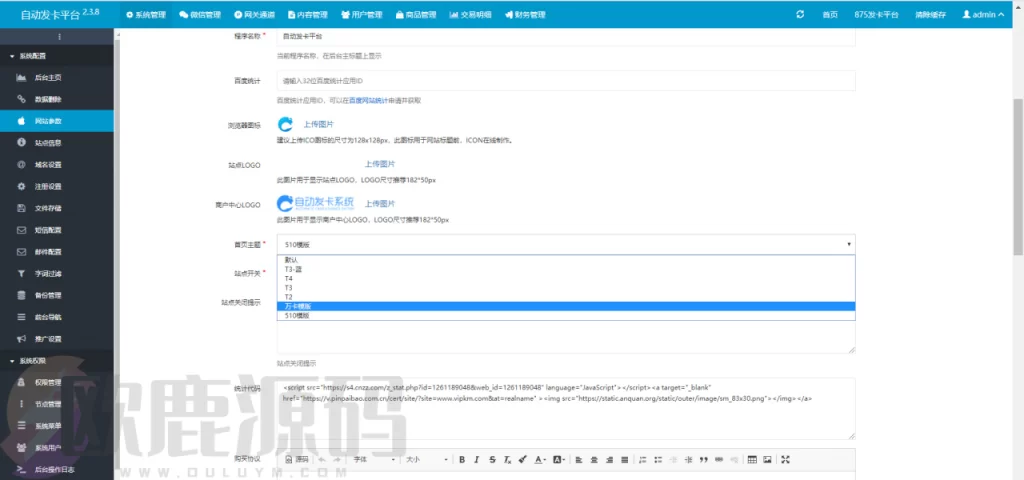Image resolution: width=1024 pixels, height=480 pixels.
Task: Open the 网关通道 top menu
Action: point(254,14)
